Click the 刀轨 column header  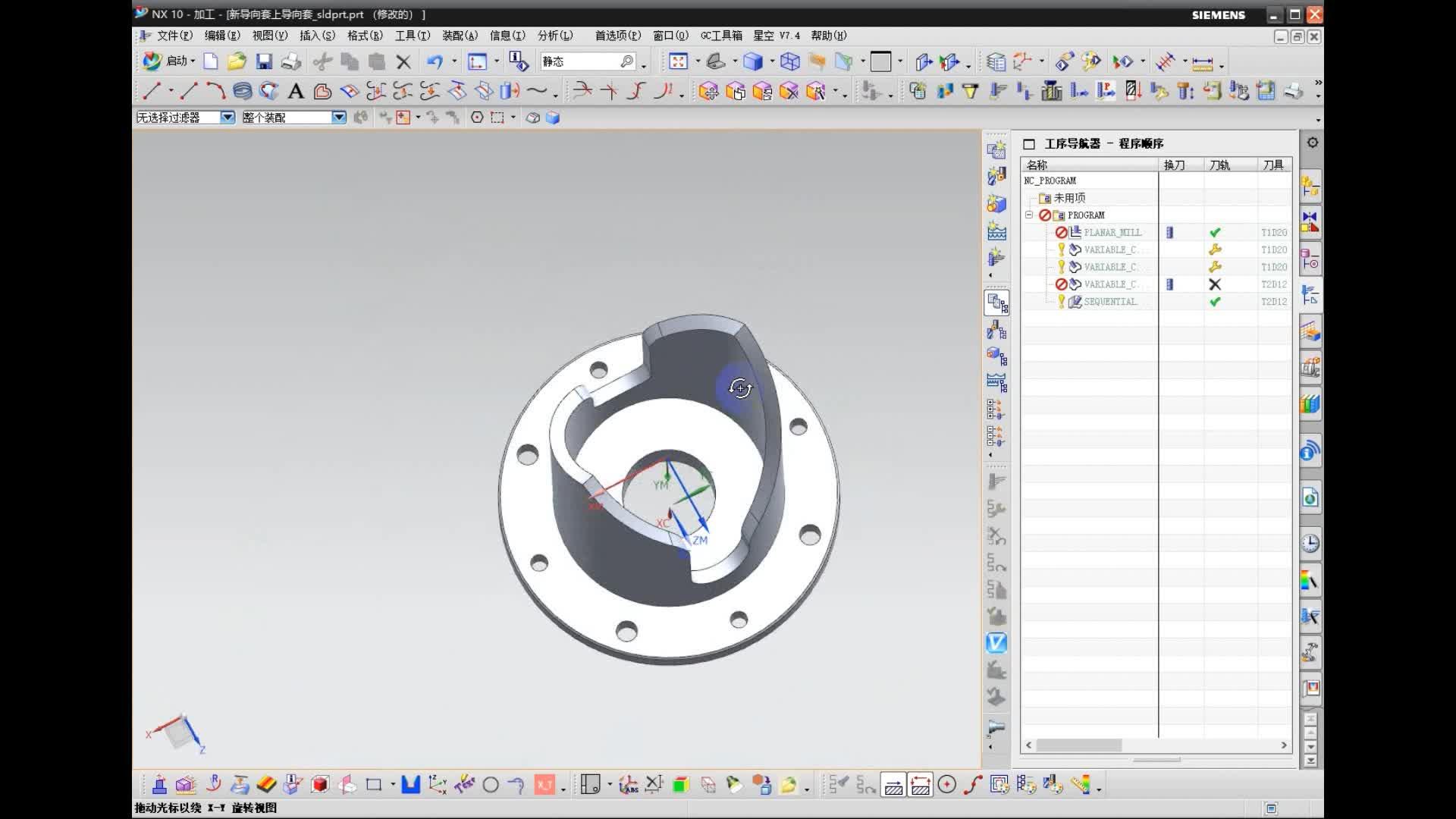pos(1231,165)
